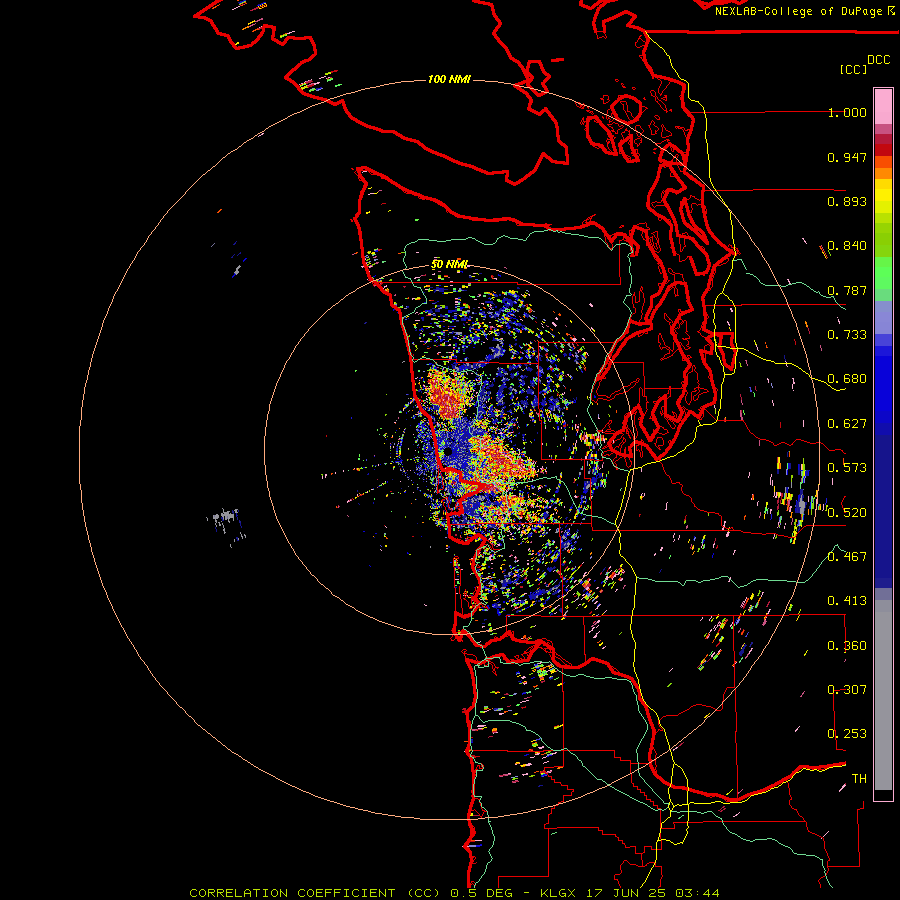Click the 0.413 legend value
This screenshot has height=900, width=900.
847,601
